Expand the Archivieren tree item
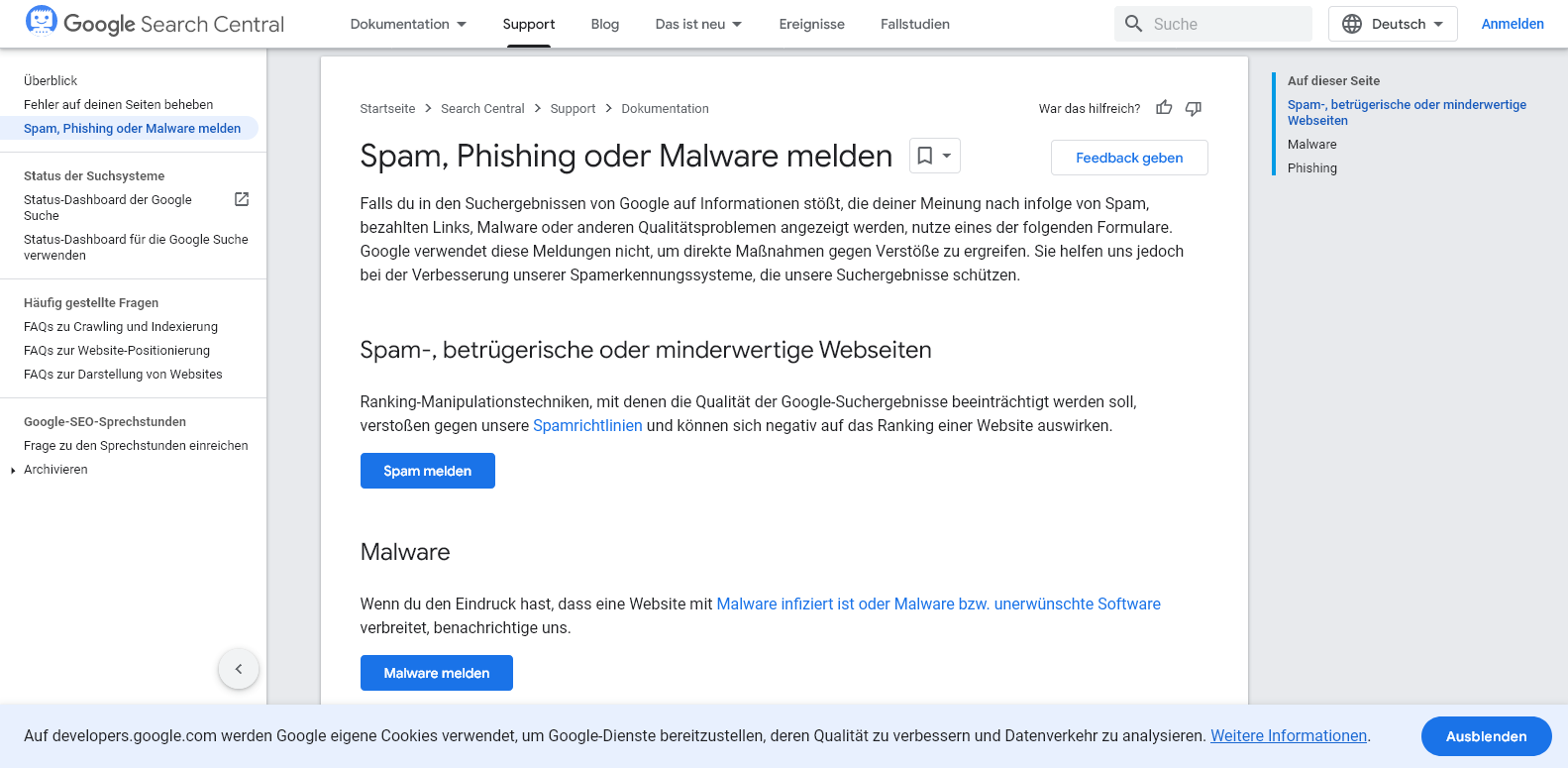The image size is (1568, 768). (13, 470)
